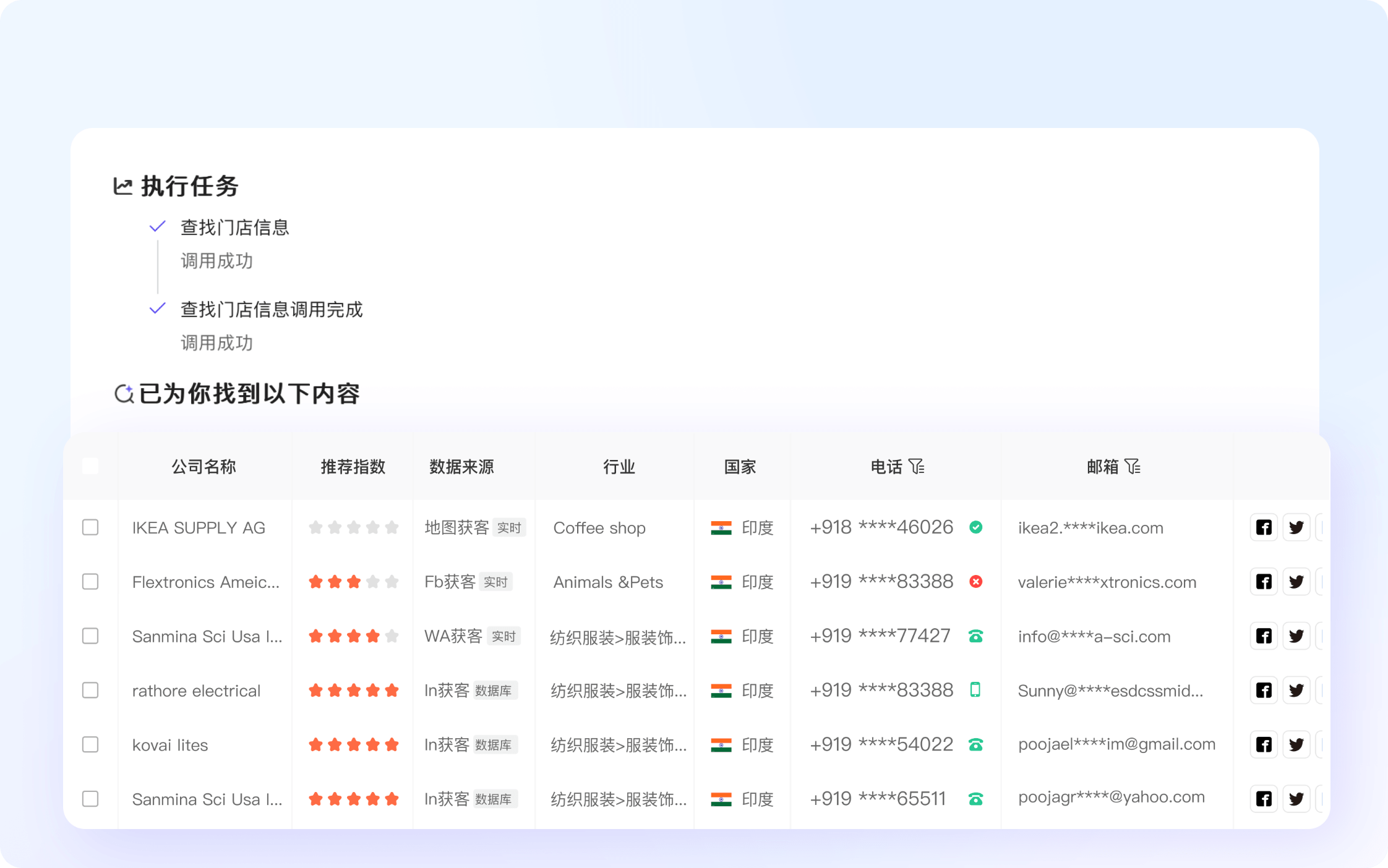Click the email column filter icon
This screenshot has height=868, width=1388.
tap(1133, 466)
